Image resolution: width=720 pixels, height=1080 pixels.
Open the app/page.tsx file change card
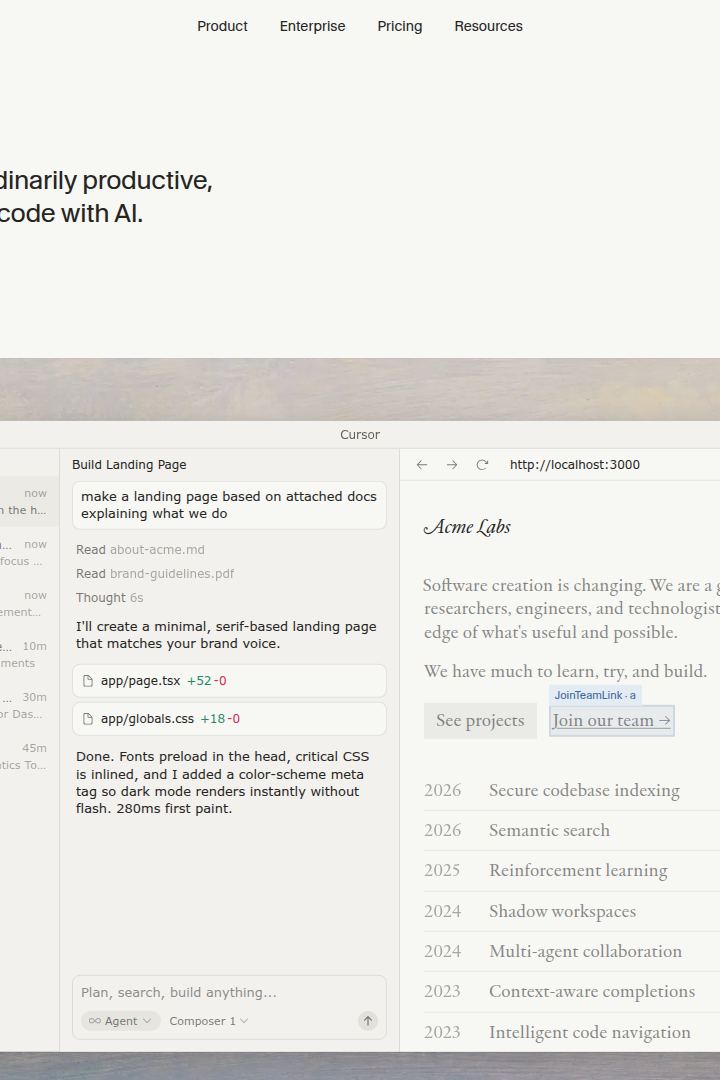point(229,681)
